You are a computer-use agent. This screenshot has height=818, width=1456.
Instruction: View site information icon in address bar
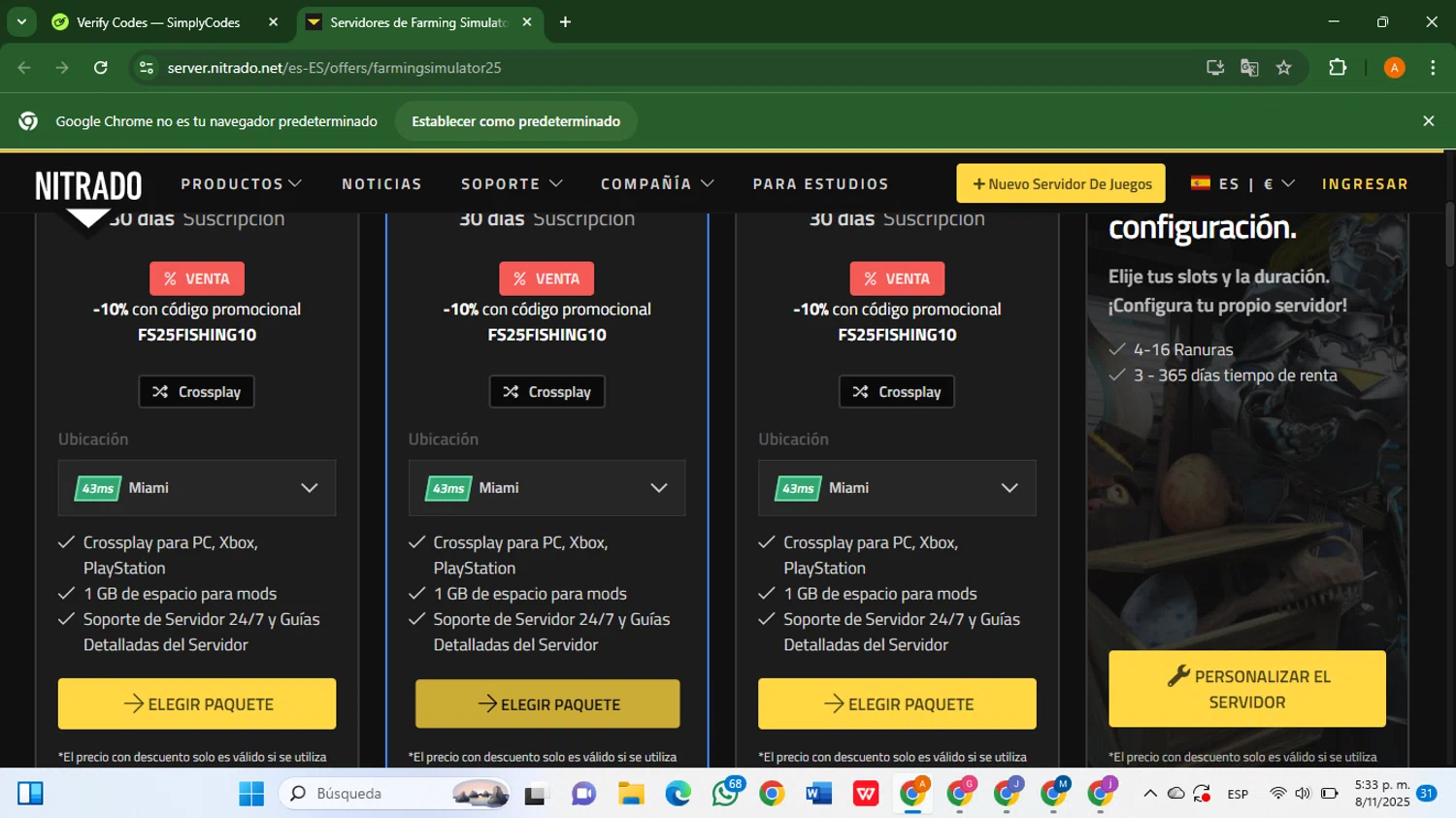click(x=147, y=68)
